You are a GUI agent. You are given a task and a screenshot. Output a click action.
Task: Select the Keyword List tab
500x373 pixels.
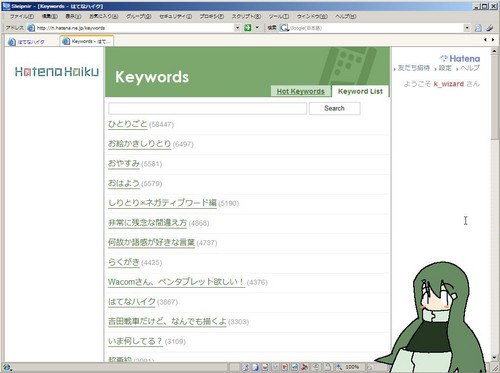pyautogui.click(x=360, y=91)
